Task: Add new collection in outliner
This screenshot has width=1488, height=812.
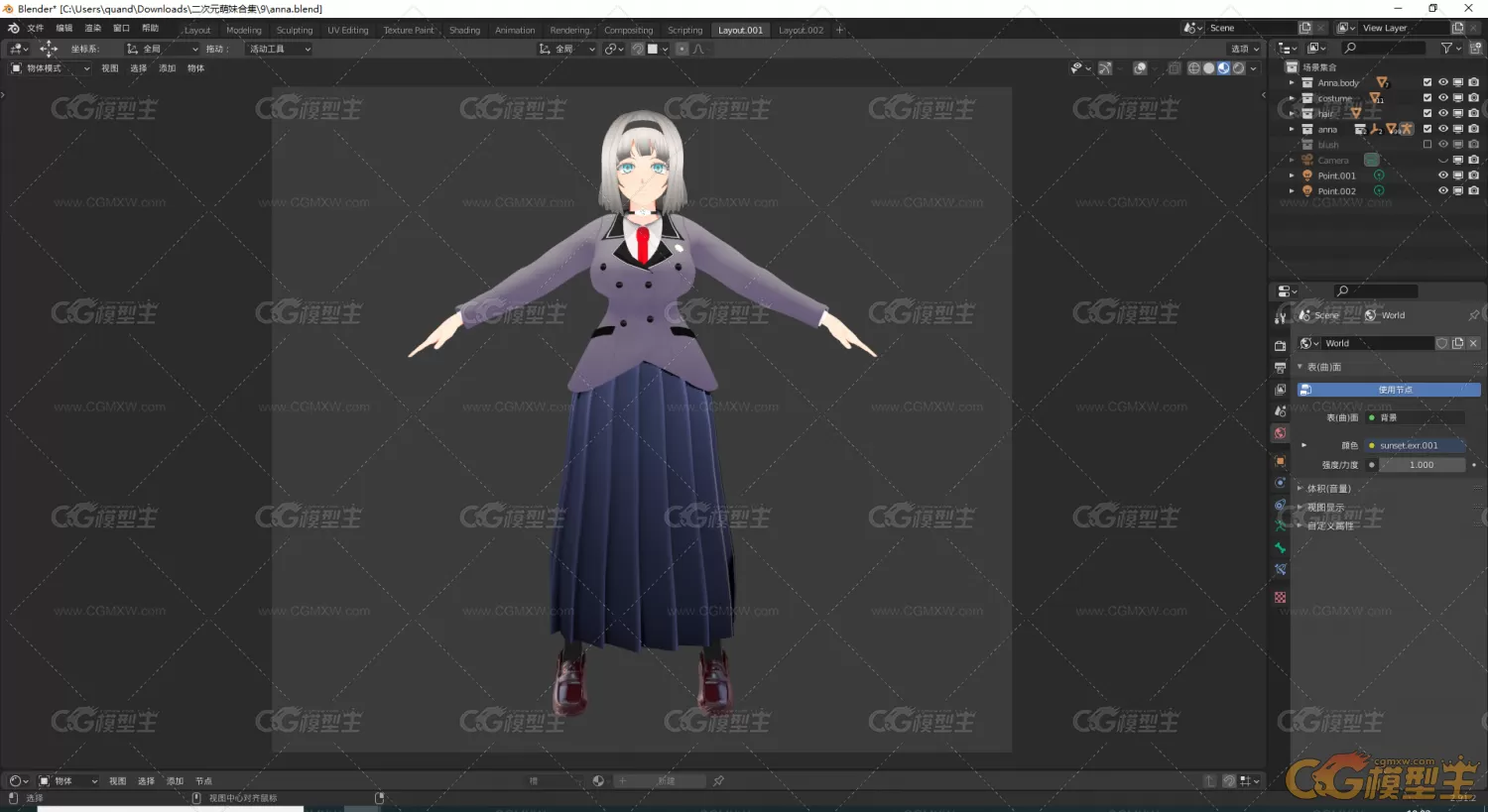Action: (x=1475, y=48)
